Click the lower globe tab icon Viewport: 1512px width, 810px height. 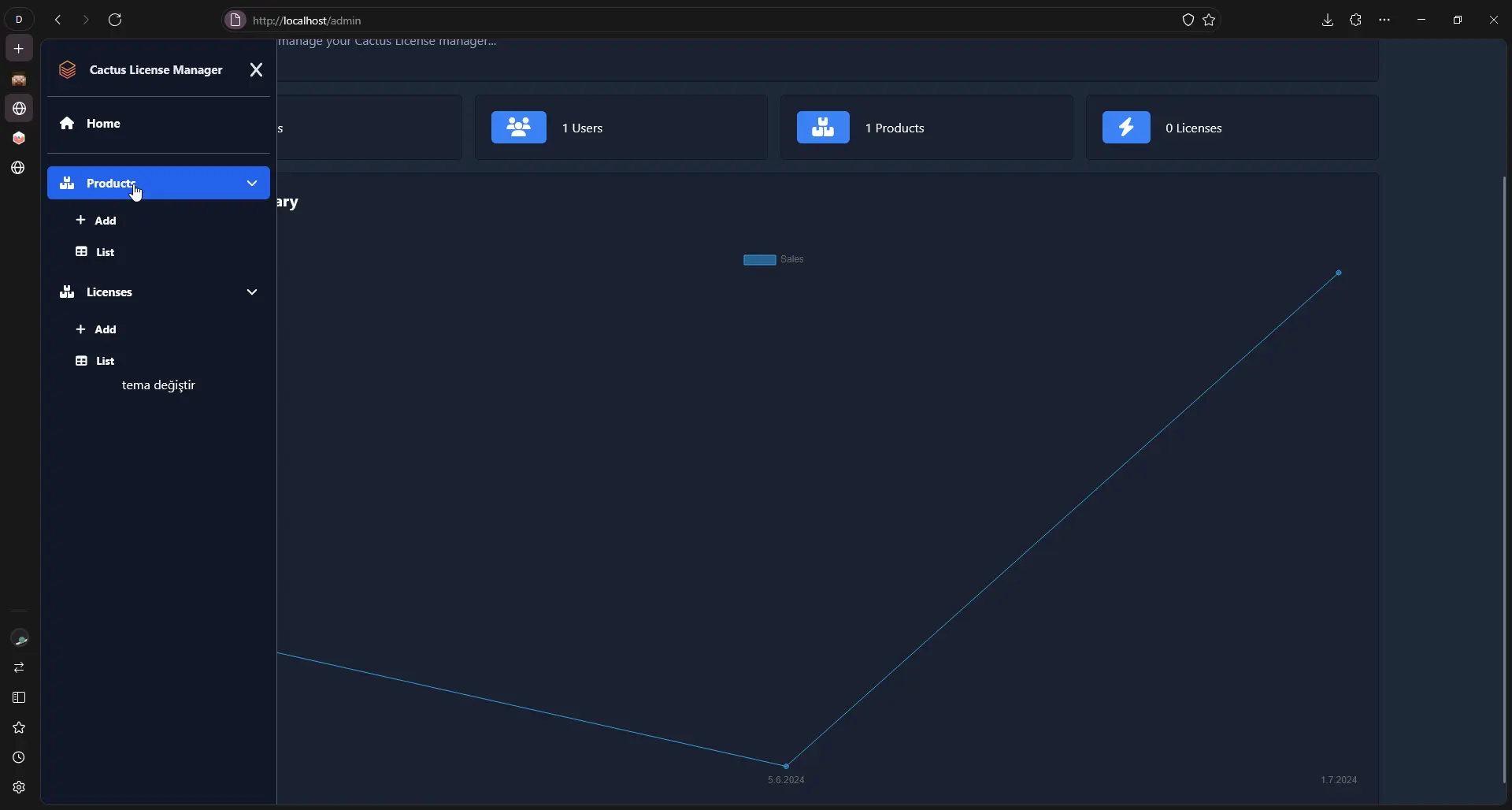(x=19, y=169)
